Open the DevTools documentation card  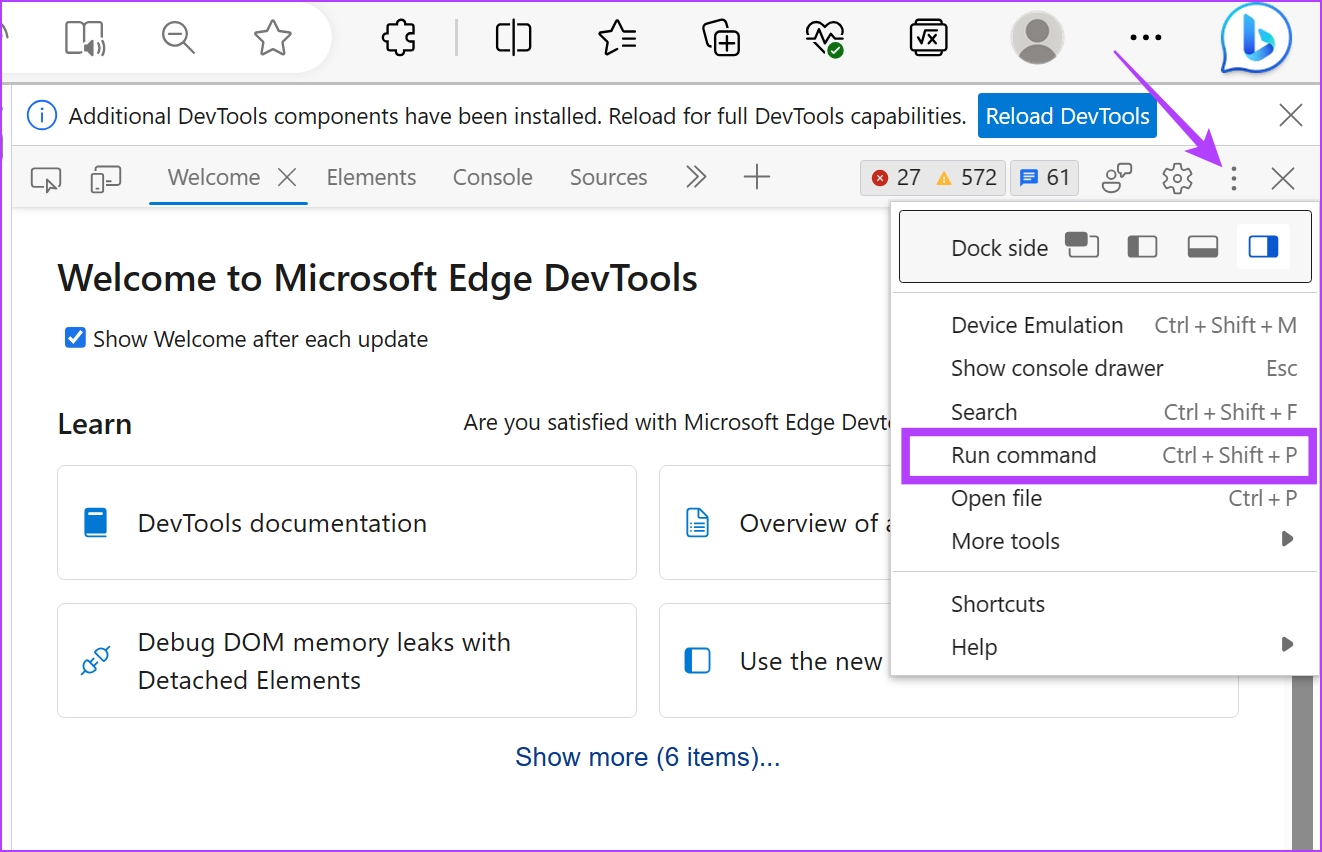click(347, 522)
